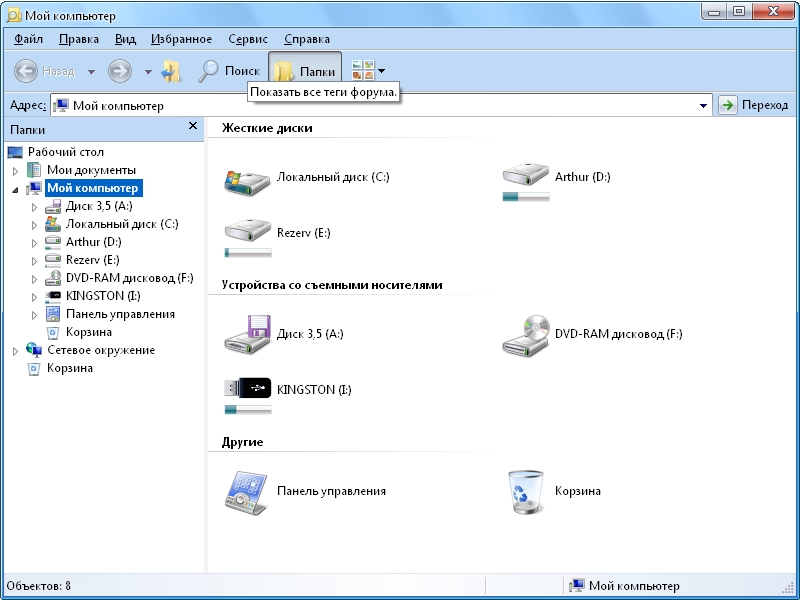Viewport: 800px width, 600px height.
Task: Select Корзина large recycle bin icon
Action: point(526,492)
